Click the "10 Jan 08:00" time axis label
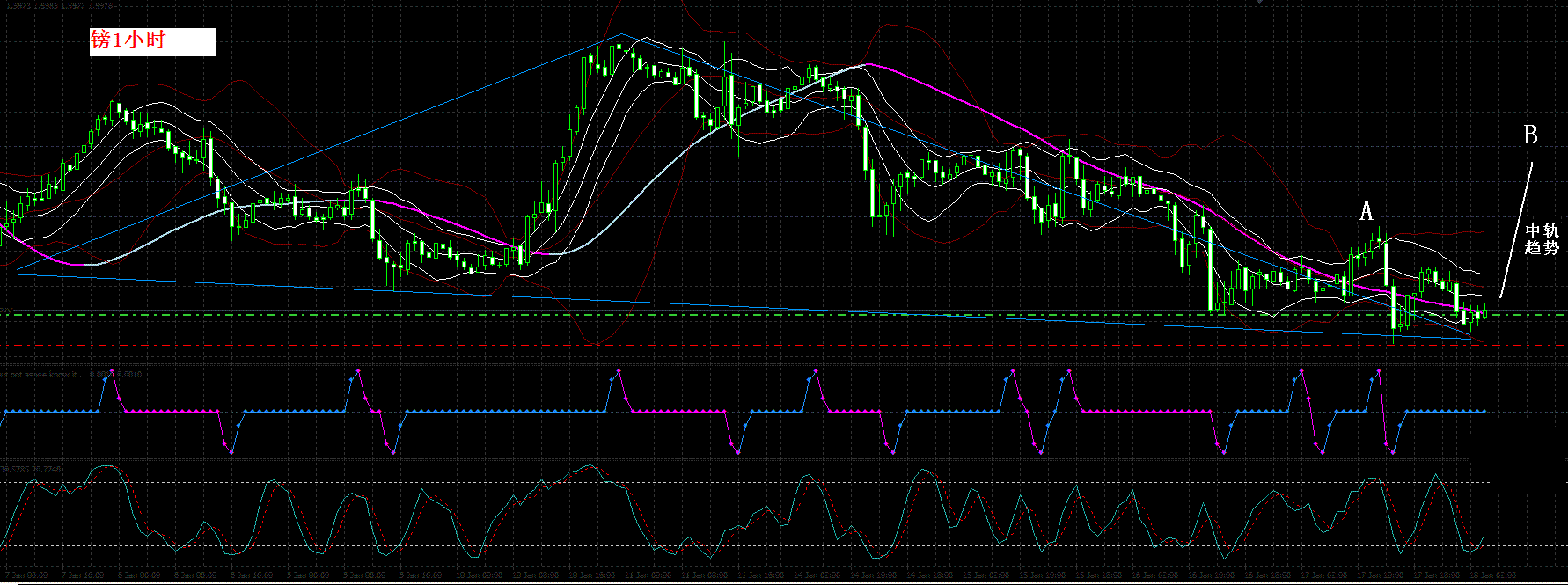 coord(536,574)
